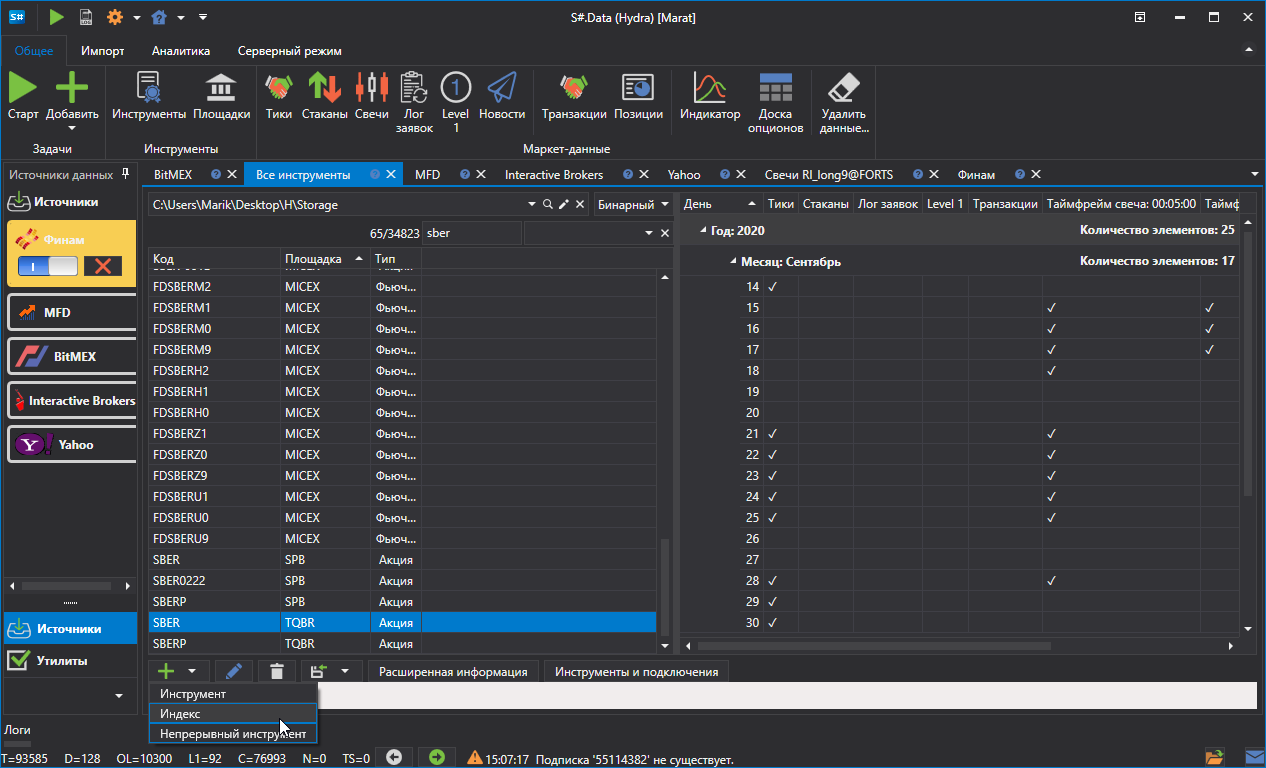Image resolution: width=1266 pixels, height=768 pixels.
Task: Open Лог заявок order log
Action: click(414, 87)
